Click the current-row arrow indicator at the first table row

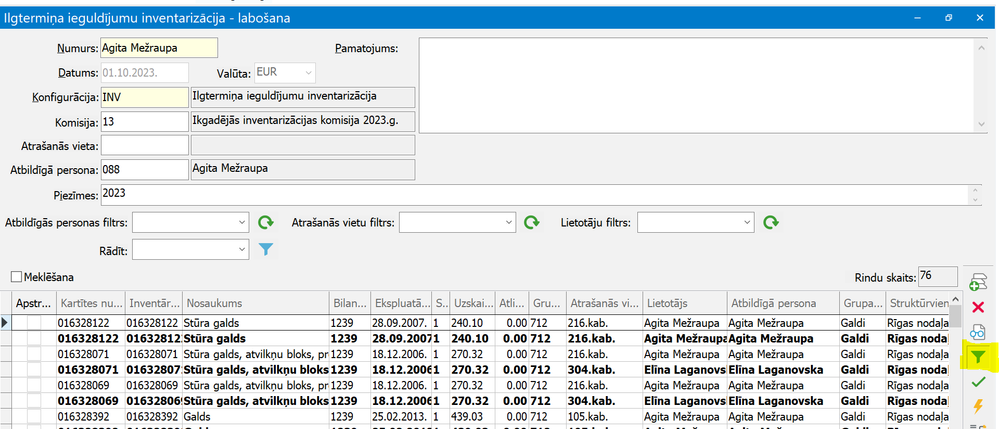pyautogui.click(x=6, y=323)
